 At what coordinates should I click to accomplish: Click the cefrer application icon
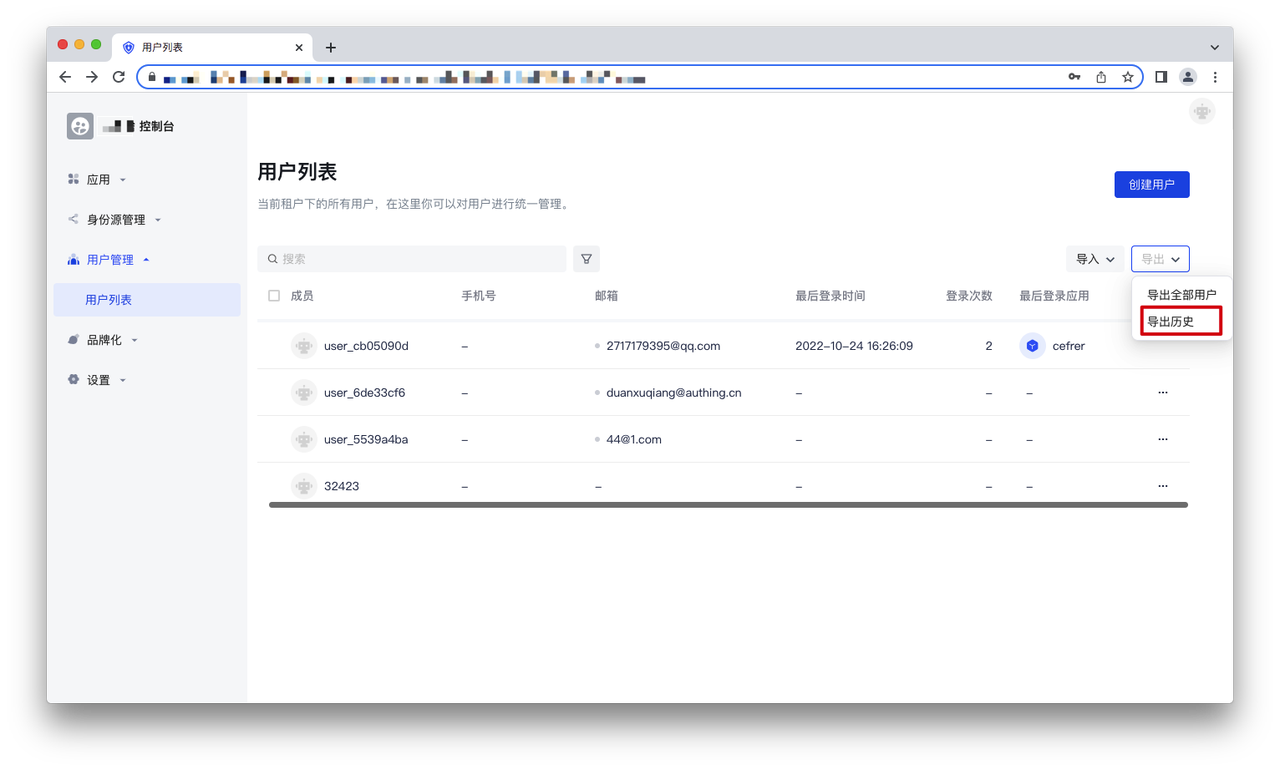[1032, 346]
